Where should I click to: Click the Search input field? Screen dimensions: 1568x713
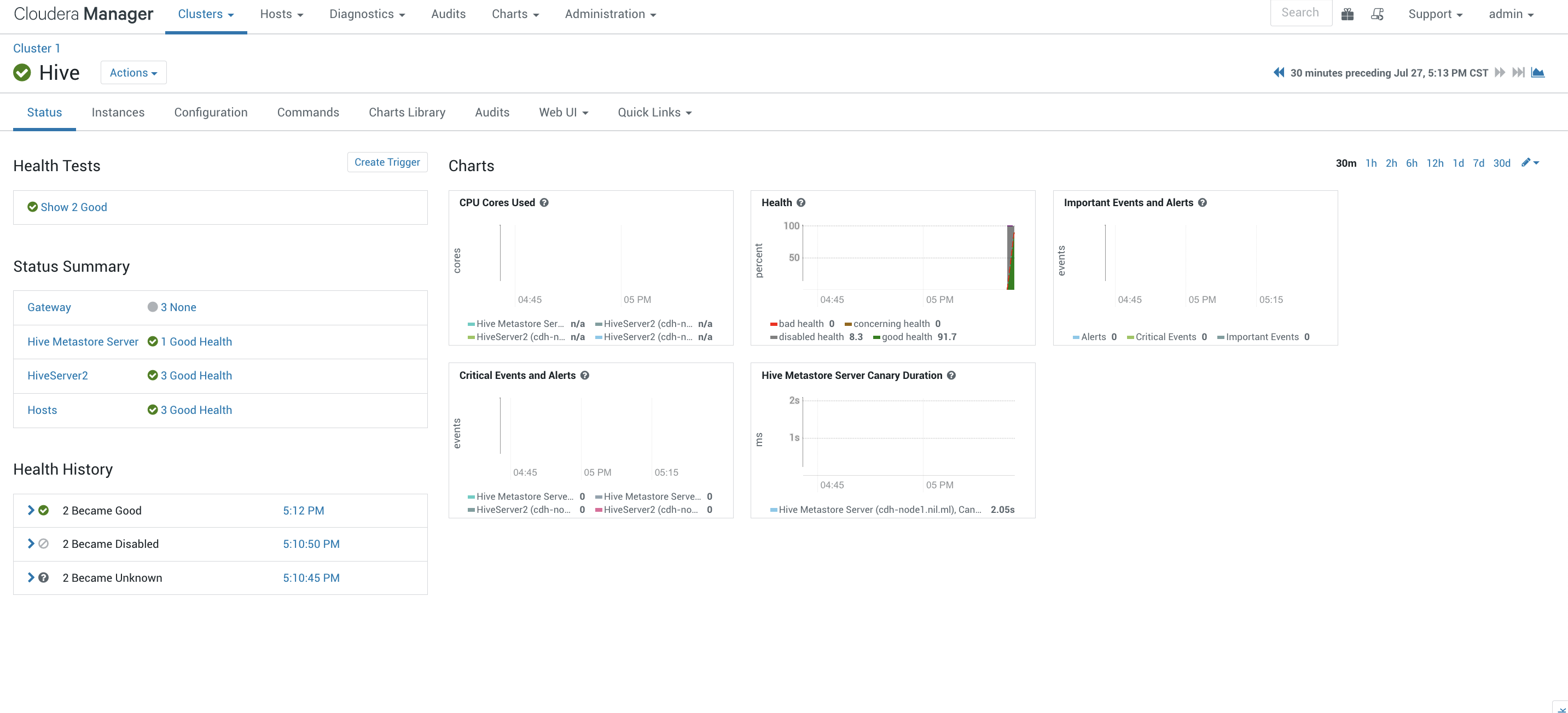tap(1301, 13)
